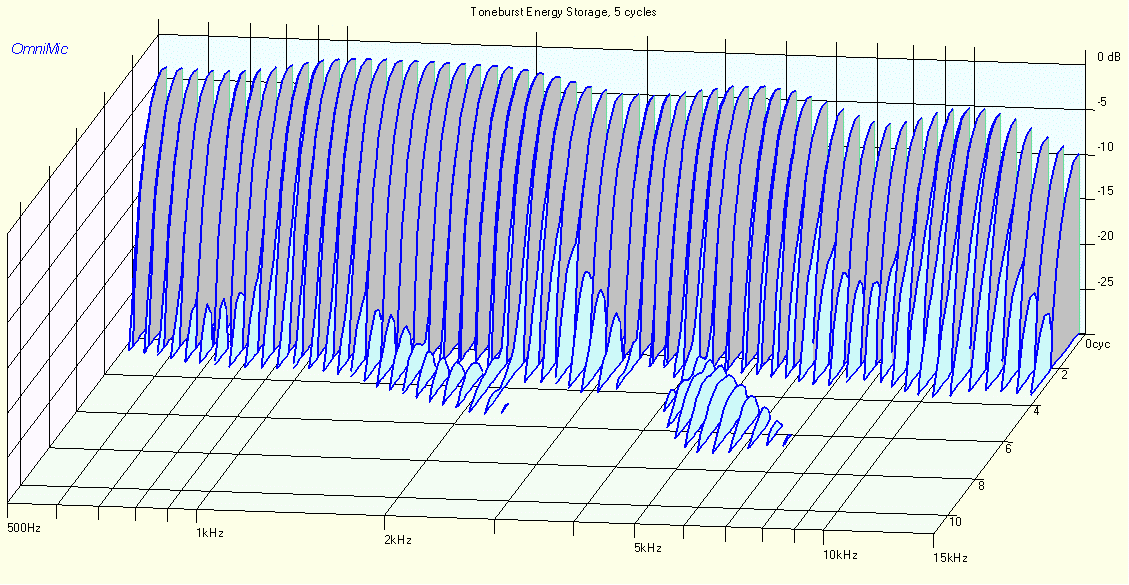Click the 10 cycles axis label
Viewport: 1129px width, 585px height.
955,521
